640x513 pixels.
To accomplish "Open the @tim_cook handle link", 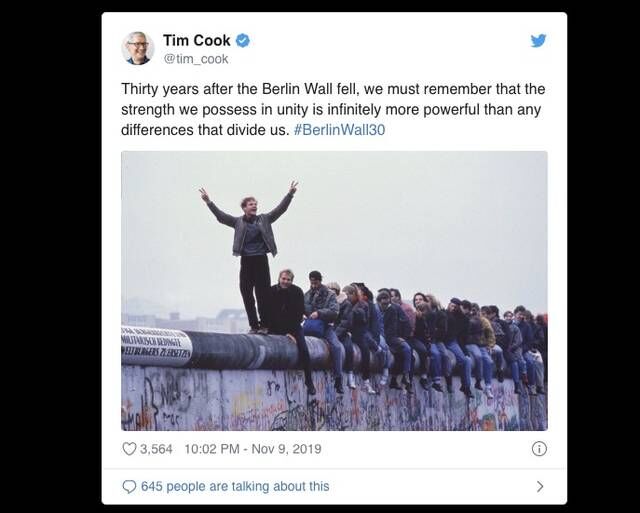I will [196, 59].
